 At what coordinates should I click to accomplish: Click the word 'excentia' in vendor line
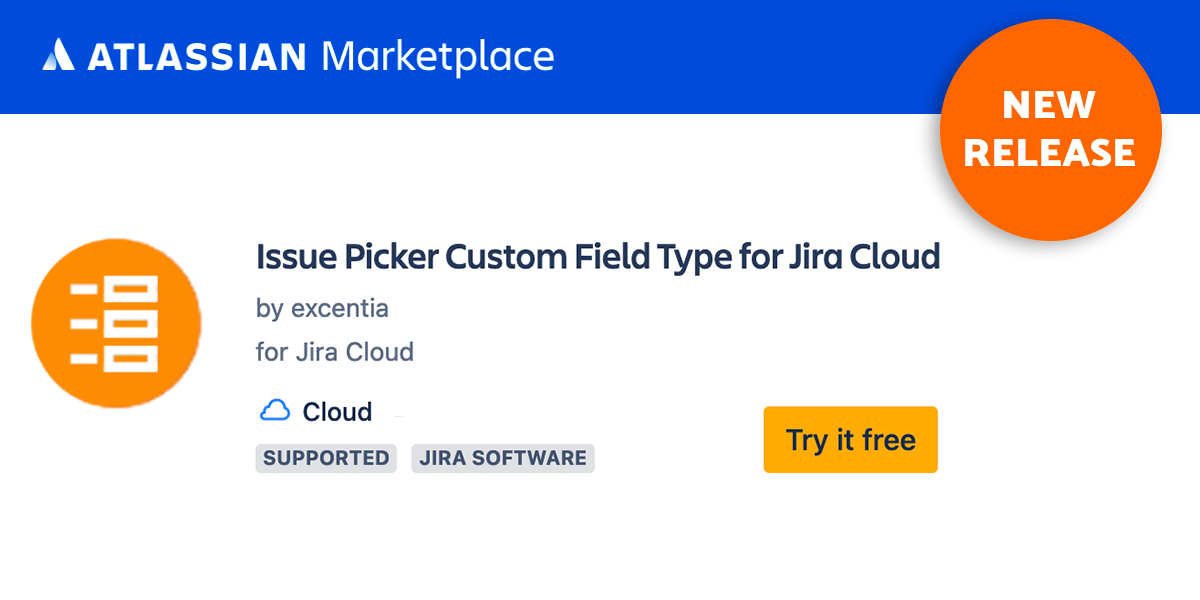coord(340,308)
